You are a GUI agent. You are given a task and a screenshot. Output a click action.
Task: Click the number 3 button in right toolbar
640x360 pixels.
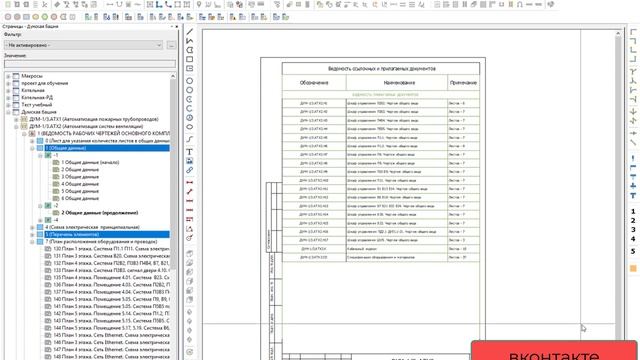coord(633,230)
